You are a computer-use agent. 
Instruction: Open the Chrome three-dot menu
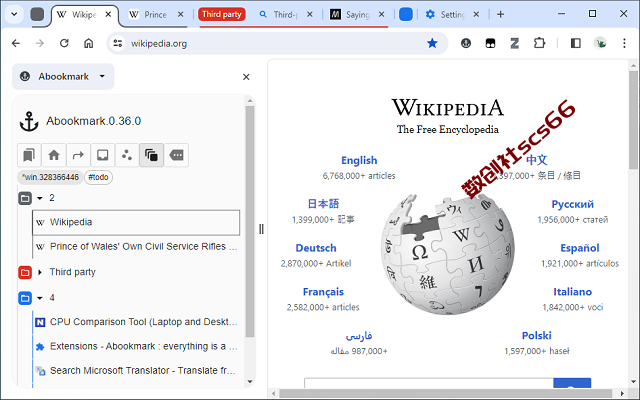(x=624, y=43)
